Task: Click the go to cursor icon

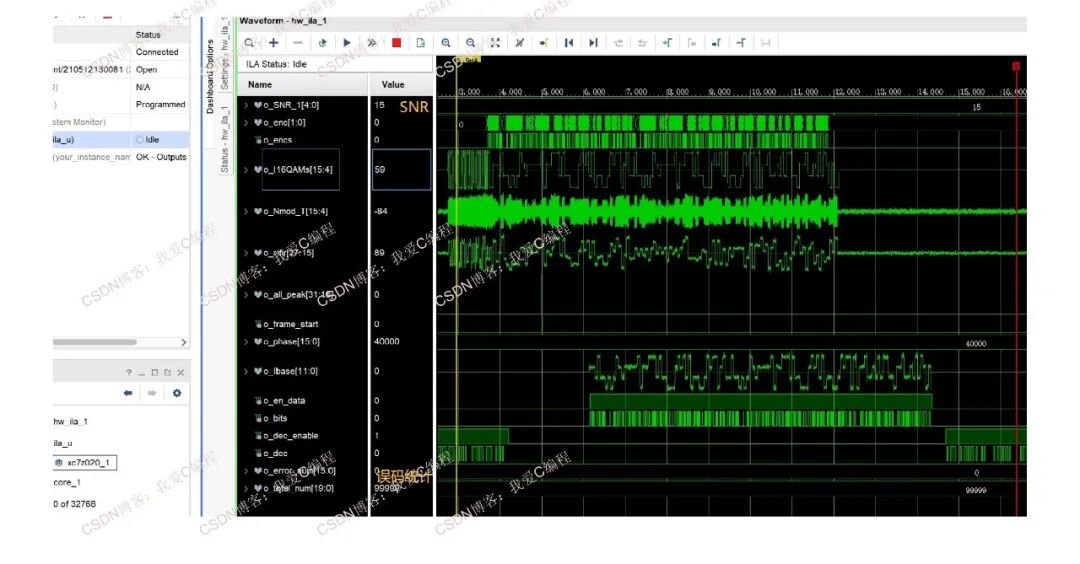Action: [544, 43]
